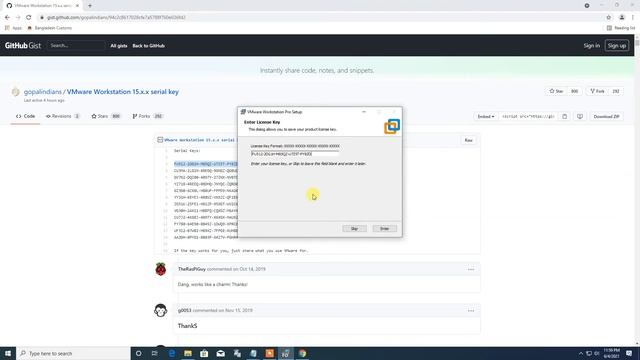Open the Mail app from taskbar
The image size is (640, 360).
(220, 353)
